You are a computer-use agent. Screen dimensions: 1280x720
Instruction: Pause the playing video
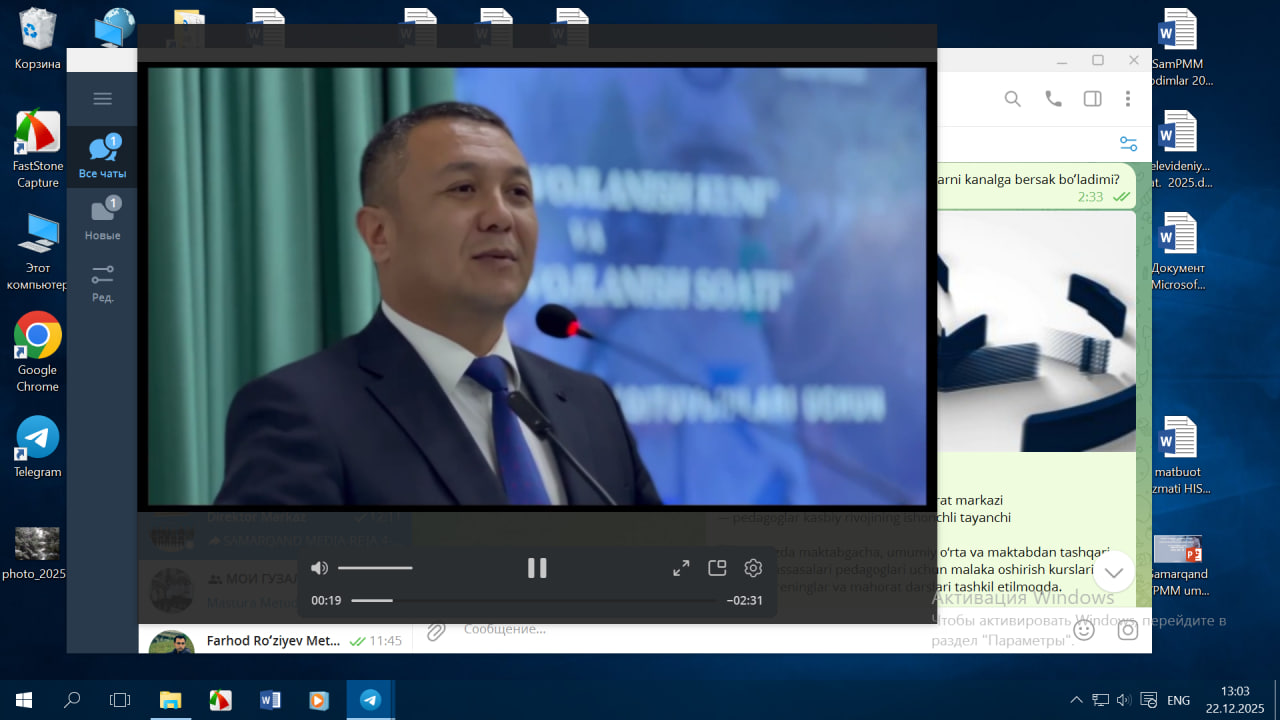click(537, 568)
